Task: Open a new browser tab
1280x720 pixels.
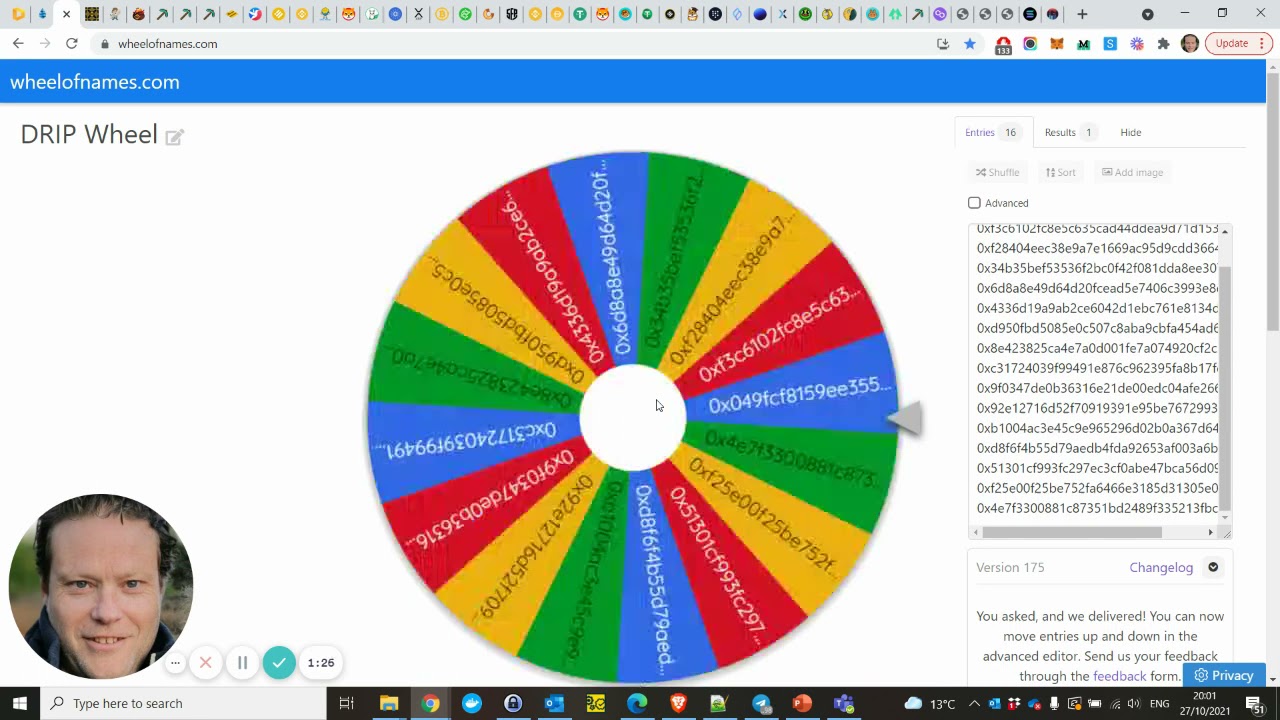Action: [x=1082, y=14]
